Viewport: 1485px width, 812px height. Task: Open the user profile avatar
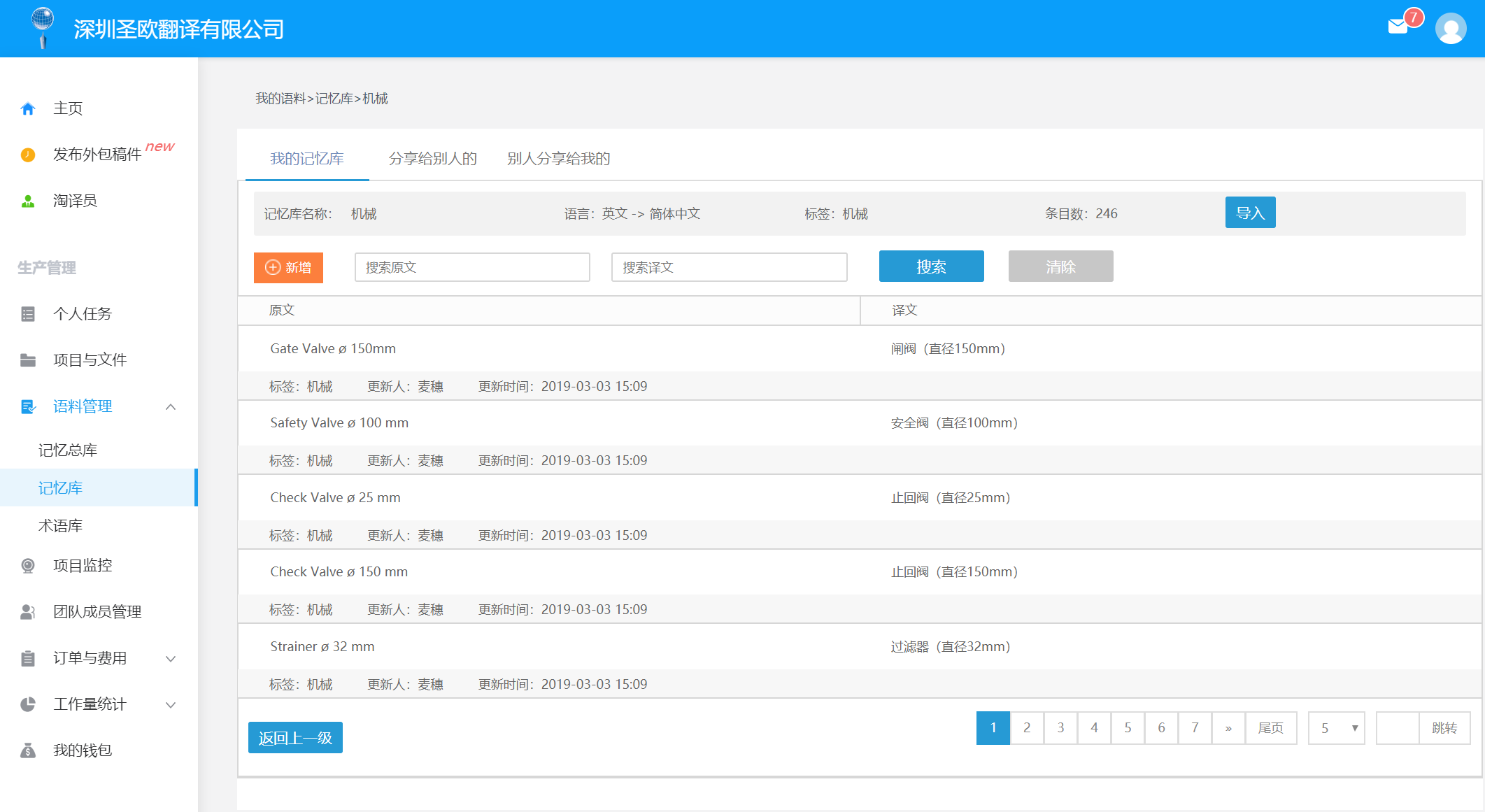(1451, 29)
